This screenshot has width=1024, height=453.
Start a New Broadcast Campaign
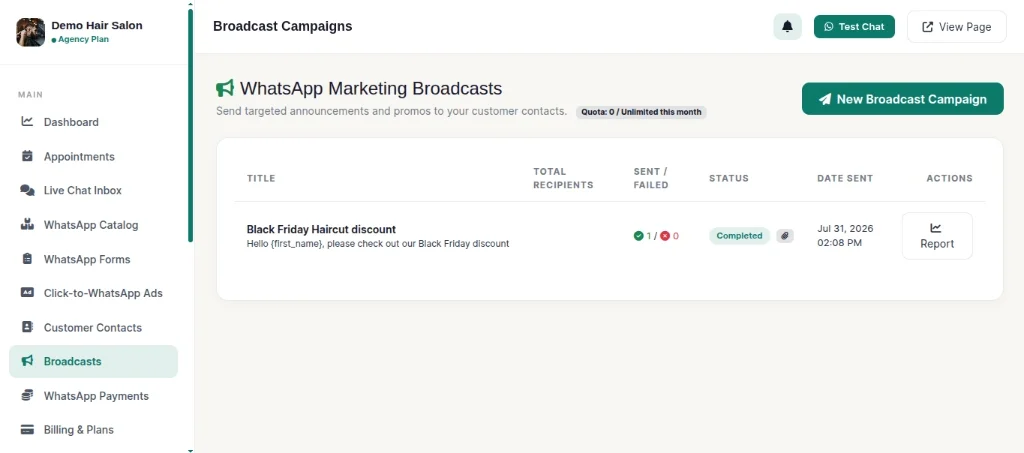[x=903, y=99]
